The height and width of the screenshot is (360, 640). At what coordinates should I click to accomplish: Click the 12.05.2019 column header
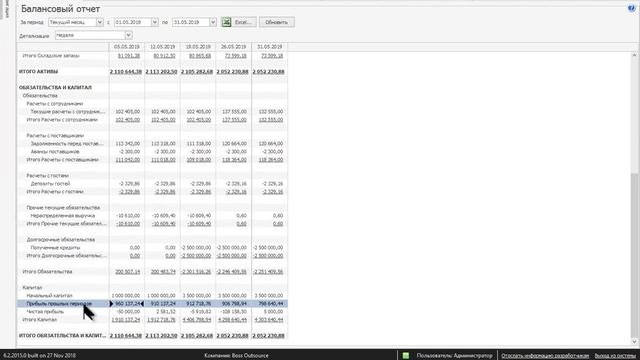162,47
